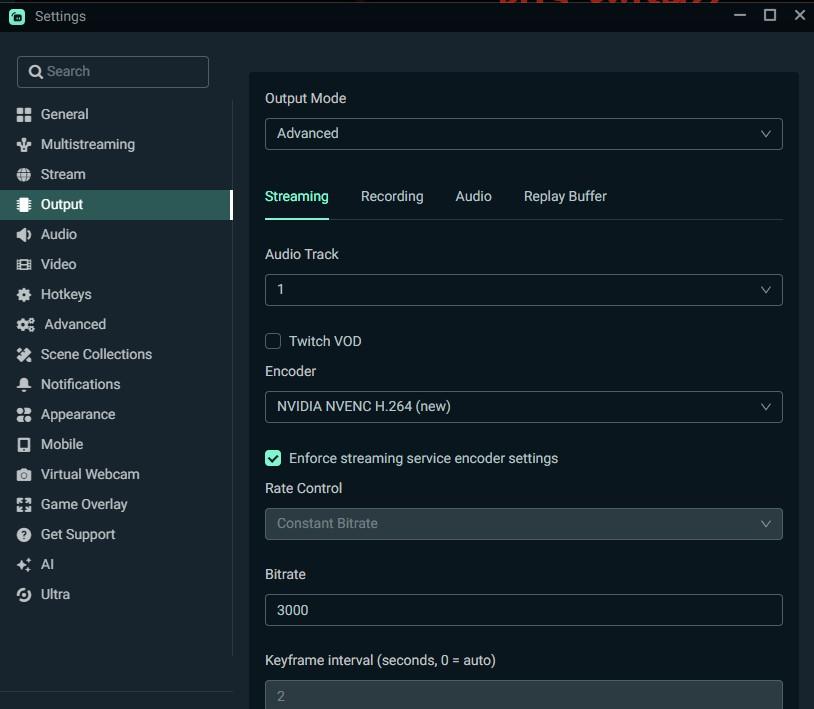Open Hotkeys using the gear icon

point(24,295)
